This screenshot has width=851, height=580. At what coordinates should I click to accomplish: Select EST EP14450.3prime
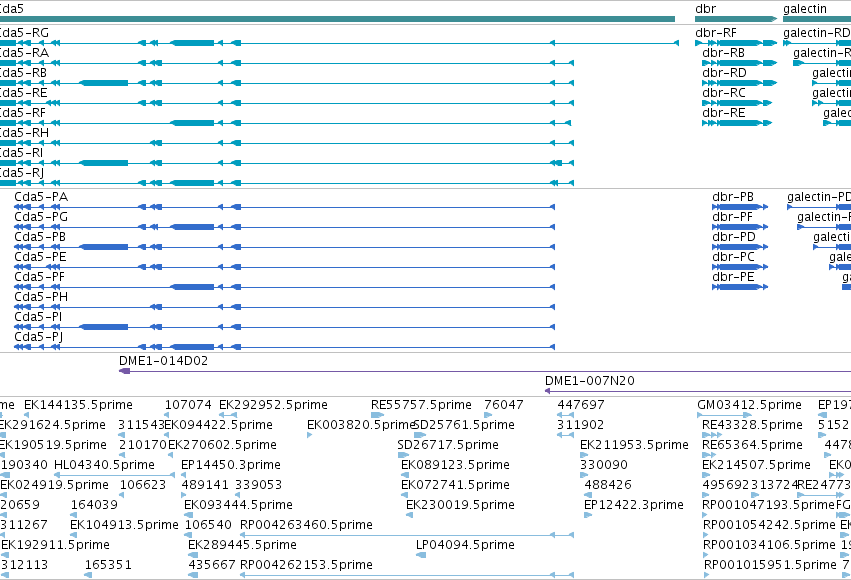point(231,465)
